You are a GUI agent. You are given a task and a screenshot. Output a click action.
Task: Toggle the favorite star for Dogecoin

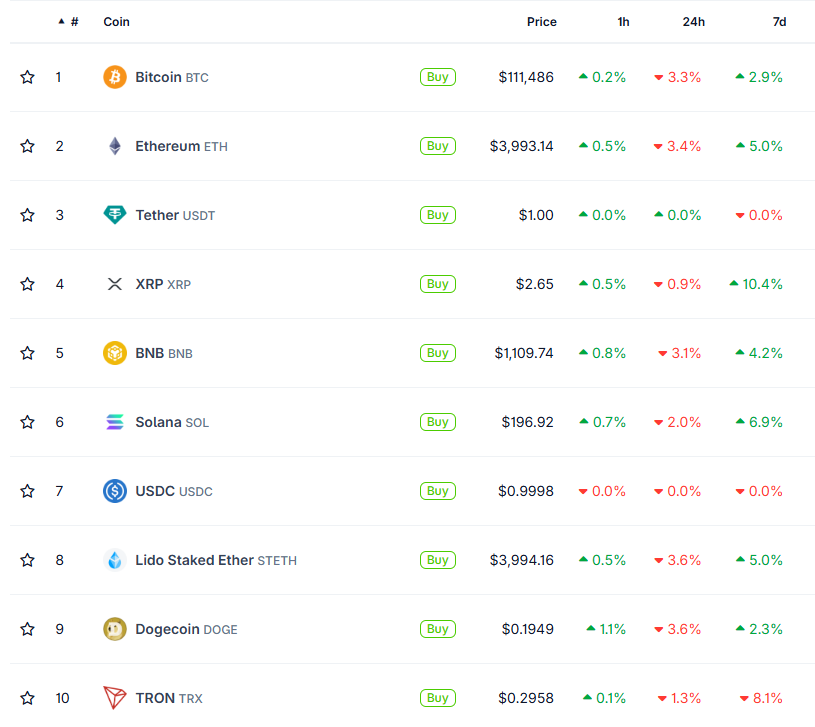coord(28,629)
